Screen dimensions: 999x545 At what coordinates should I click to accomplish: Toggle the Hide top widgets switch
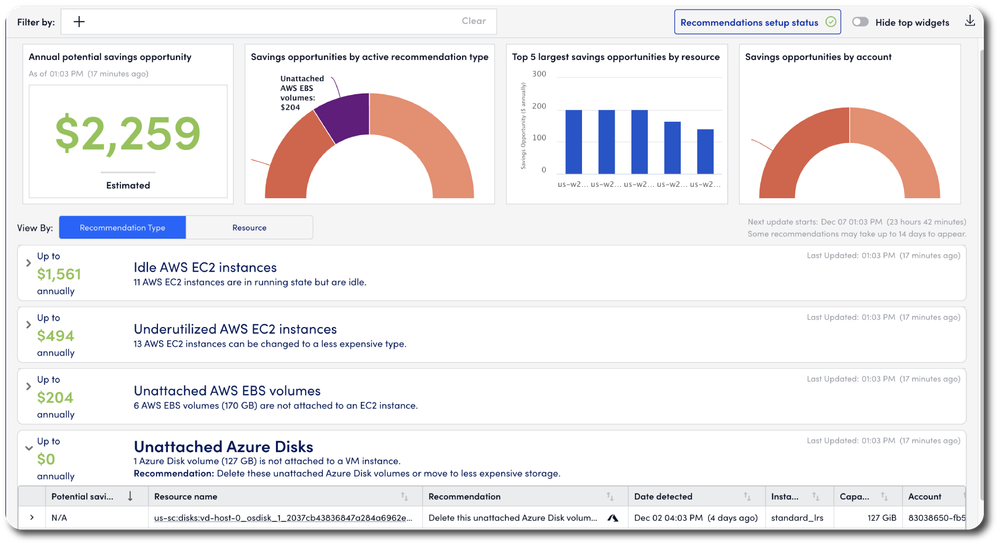(860, 22)
